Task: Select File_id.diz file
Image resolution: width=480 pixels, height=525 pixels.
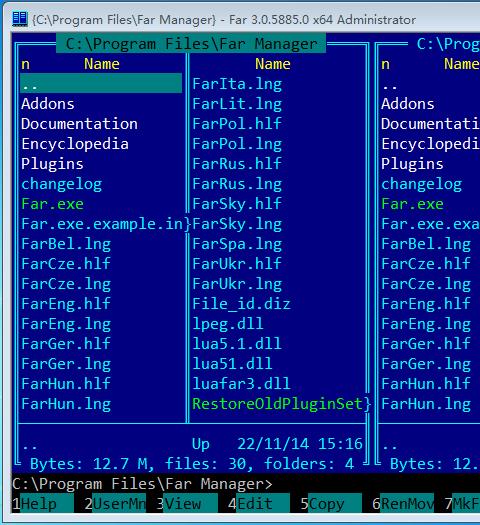Action: click(241, 304)
